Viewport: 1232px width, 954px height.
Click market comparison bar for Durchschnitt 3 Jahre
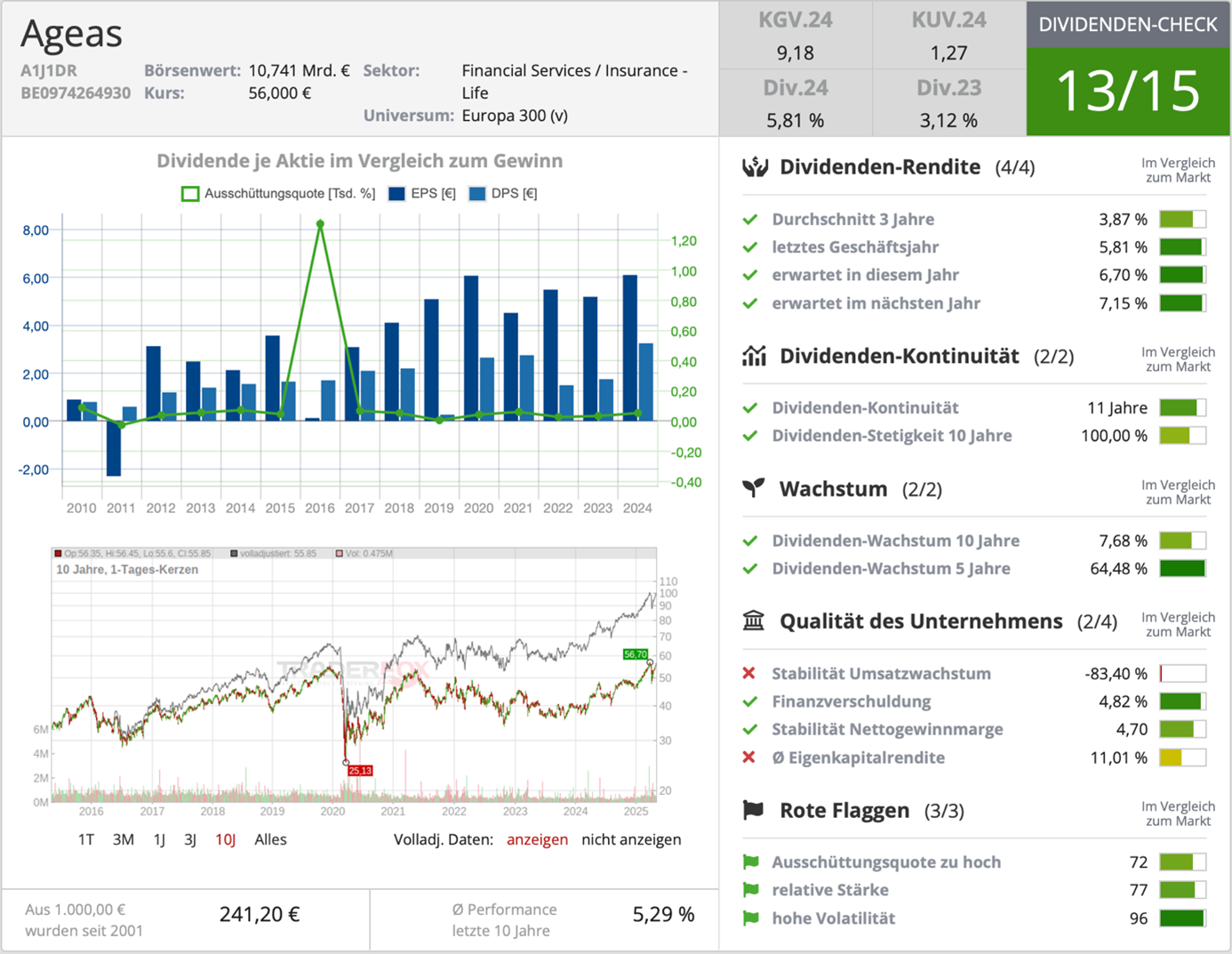[1182, 219]
